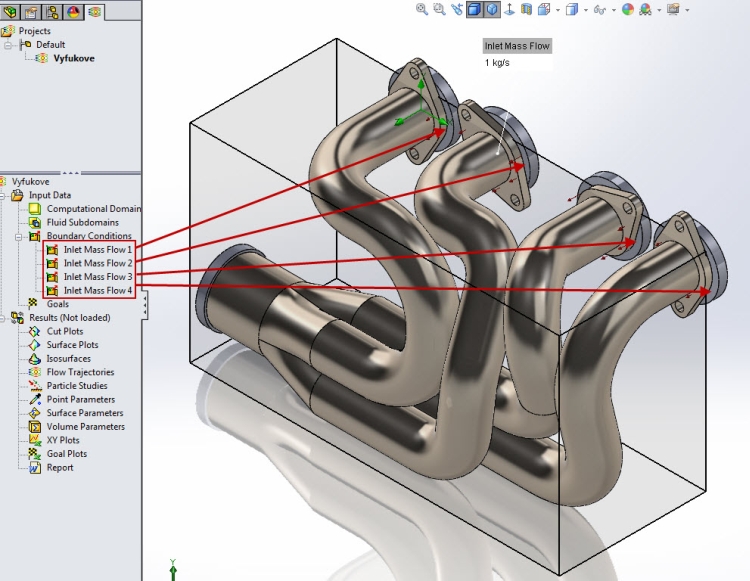Select Inlet Mass Flow 4
The height and width of the screenshot is (581, 750).
coord(98,290)
